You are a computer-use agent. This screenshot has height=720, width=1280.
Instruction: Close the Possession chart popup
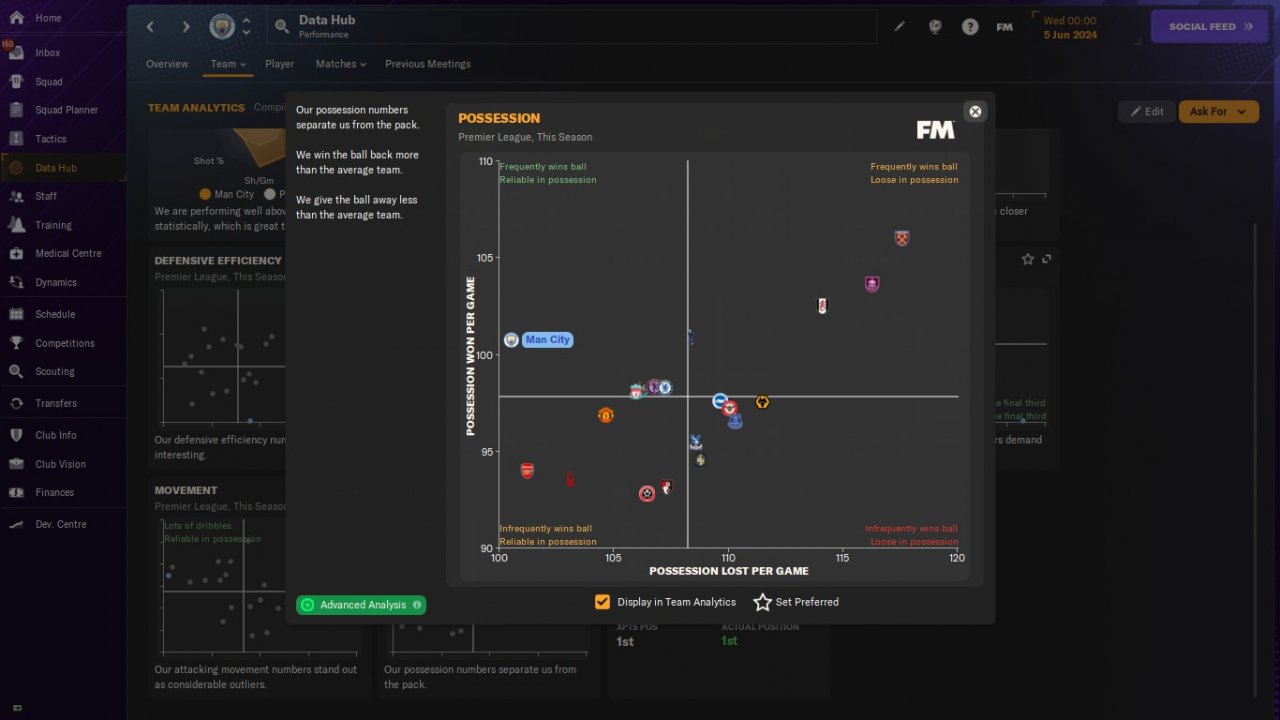(976, 111)
